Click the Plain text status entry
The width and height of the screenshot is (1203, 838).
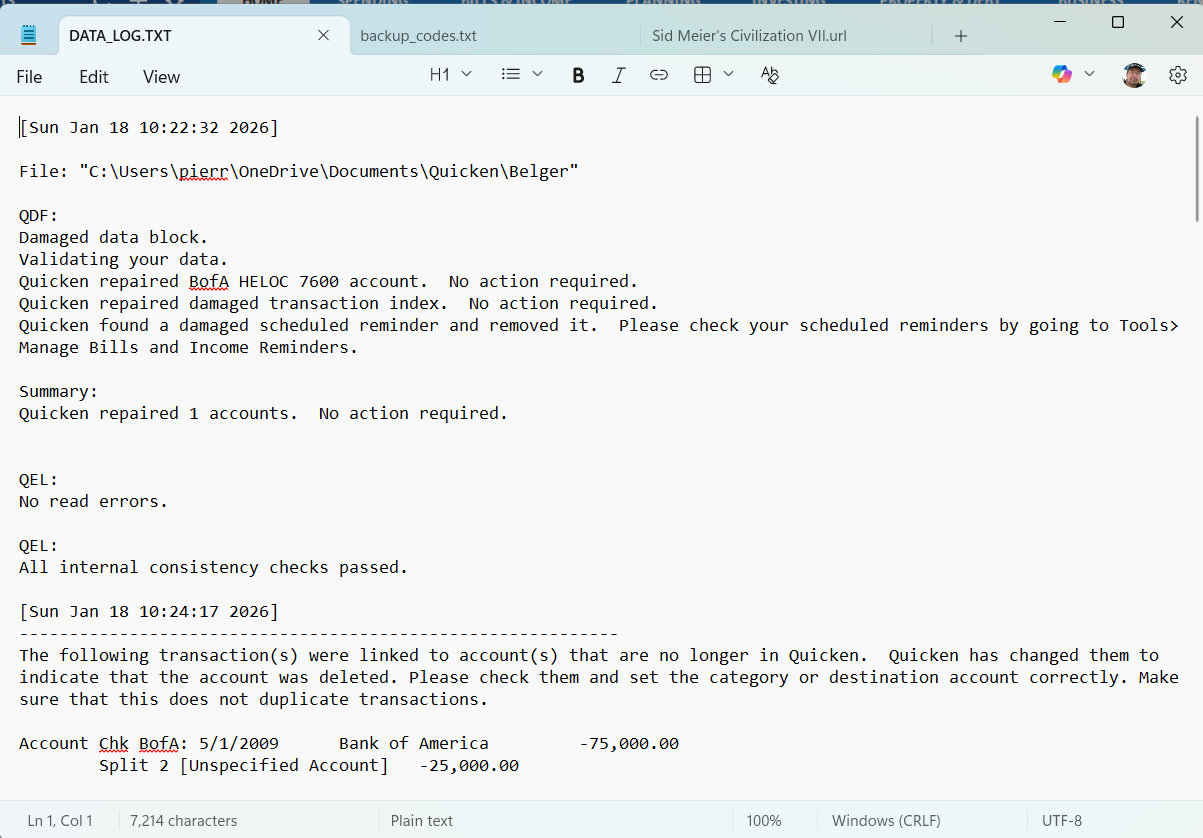(x=422, y=821)
